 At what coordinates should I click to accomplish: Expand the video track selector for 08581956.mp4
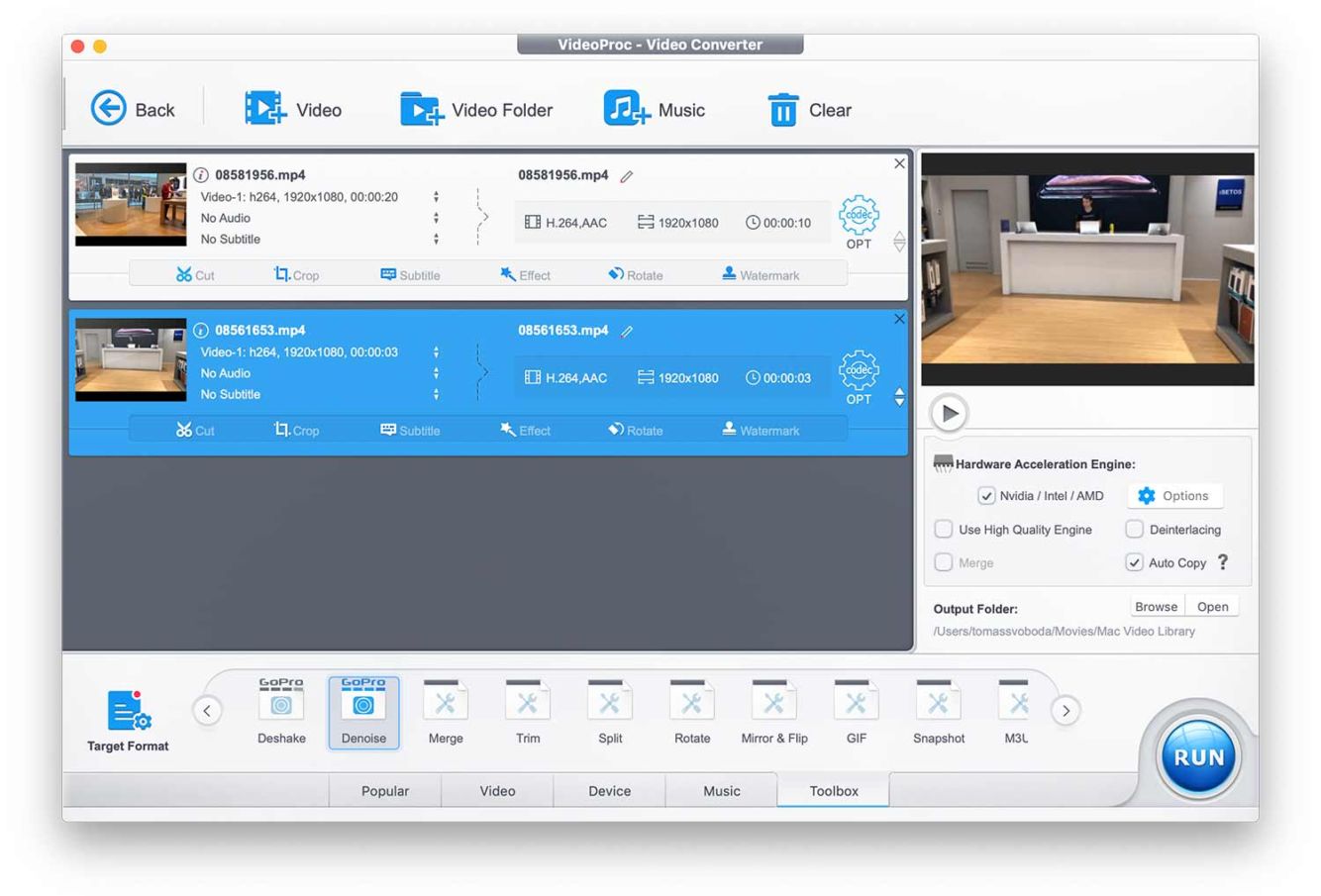pyautogui.click(x=436, y=197)
